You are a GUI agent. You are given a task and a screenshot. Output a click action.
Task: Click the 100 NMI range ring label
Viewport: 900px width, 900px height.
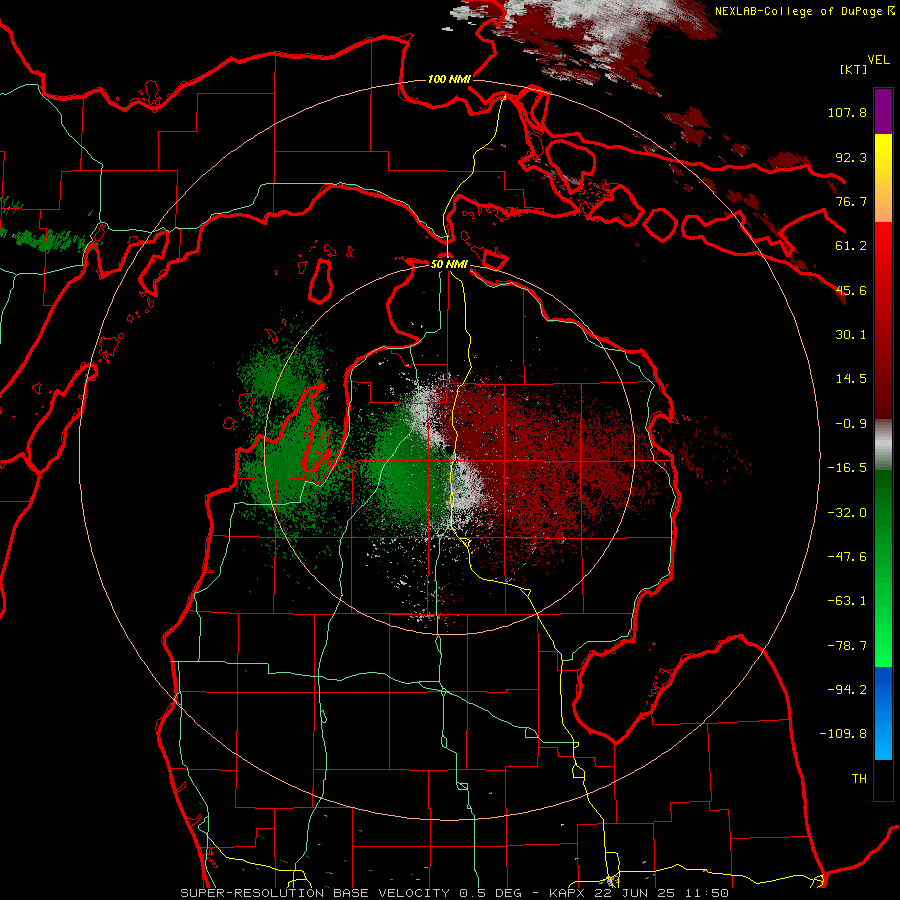(449, 79)
